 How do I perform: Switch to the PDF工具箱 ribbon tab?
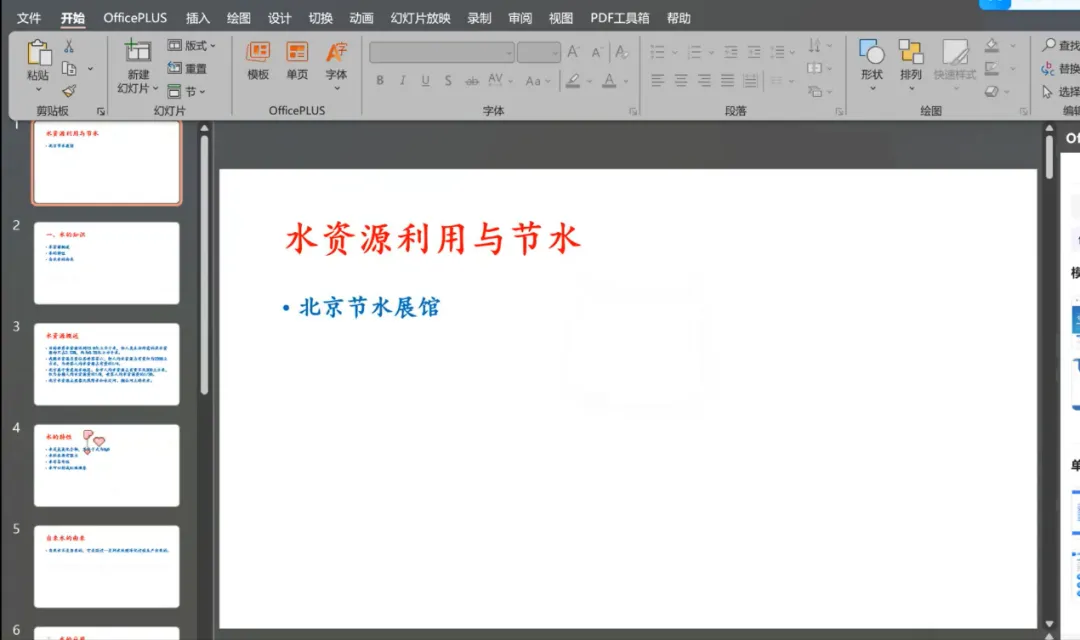click(x=619, y=18)
